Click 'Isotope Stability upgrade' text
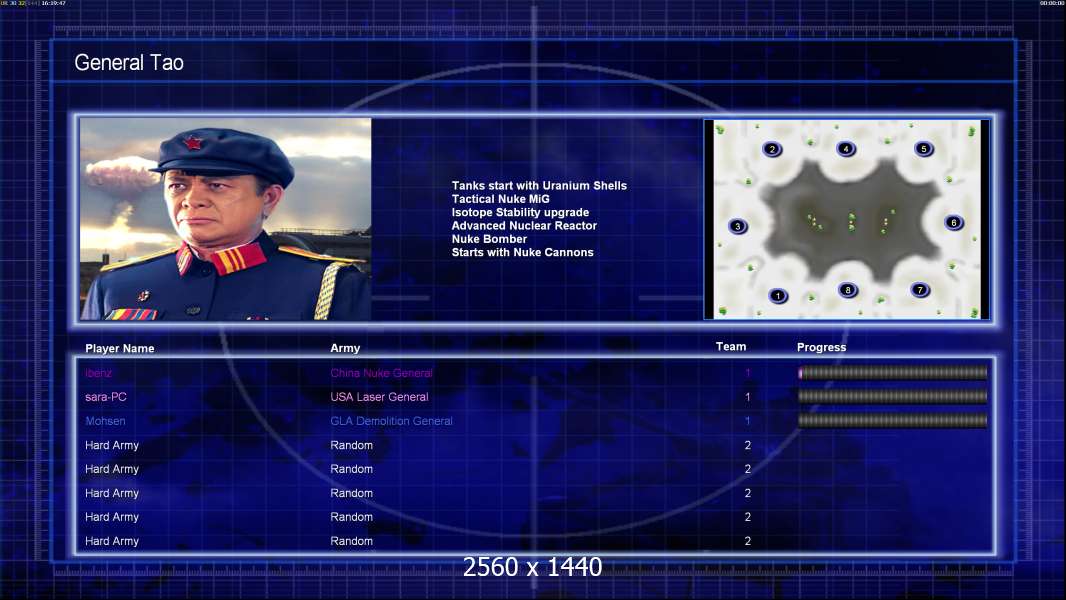 tap(520, 212)
